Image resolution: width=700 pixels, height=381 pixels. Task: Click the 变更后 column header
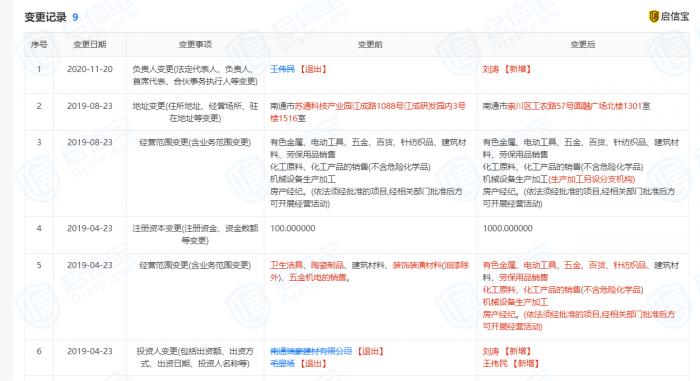[x=583, y=44]
